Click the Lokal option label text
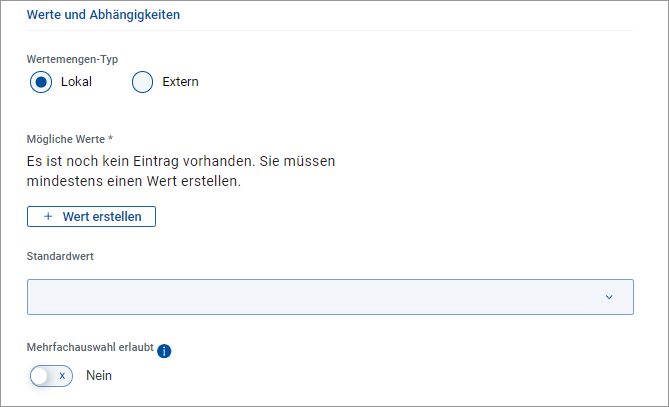Screen dimensions: 669x407 (76, 82)
